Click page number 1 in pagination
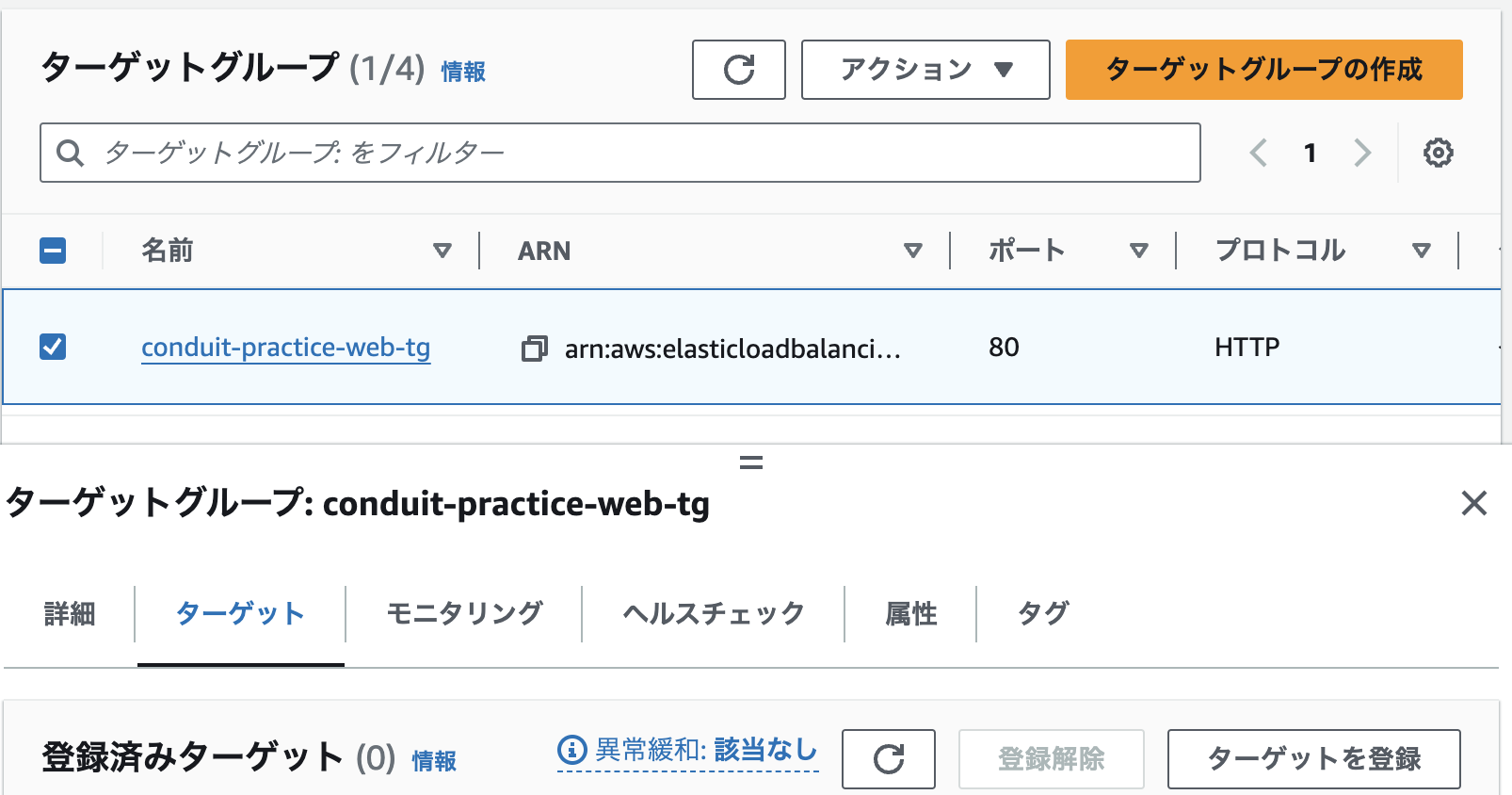1512x795 pixels. [1310, 152]
